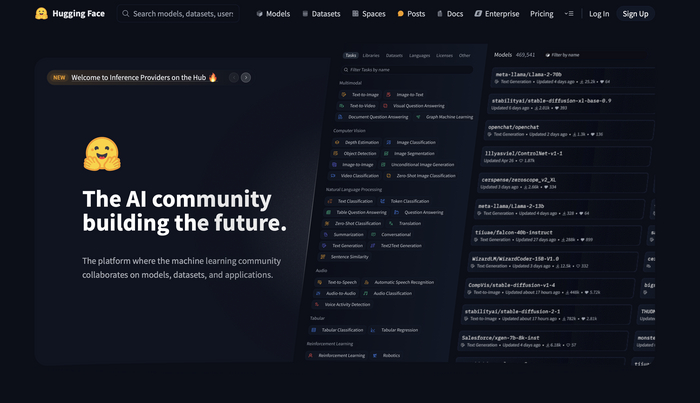Open the meta-llama/Llama-2-70b model card
Image resolution: width=700 pixels, height=403 pixels.
tap(573, 77)
